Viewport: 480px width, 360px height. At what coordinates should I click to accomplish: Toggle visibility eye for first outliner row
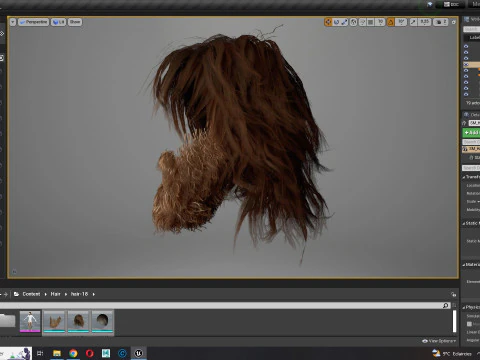pyautogui.click(x=466, y=46)
